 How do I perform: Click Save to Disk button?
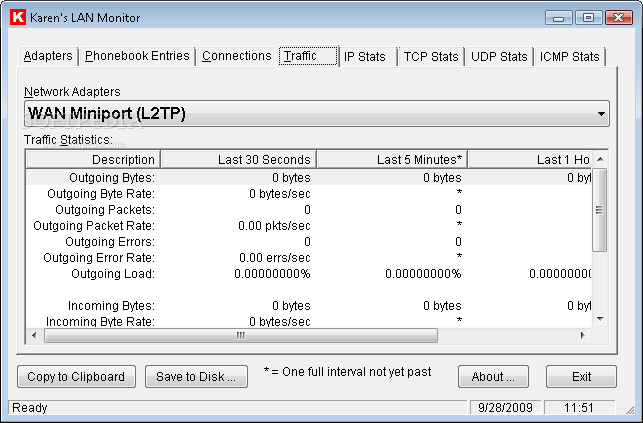[196, 377]
